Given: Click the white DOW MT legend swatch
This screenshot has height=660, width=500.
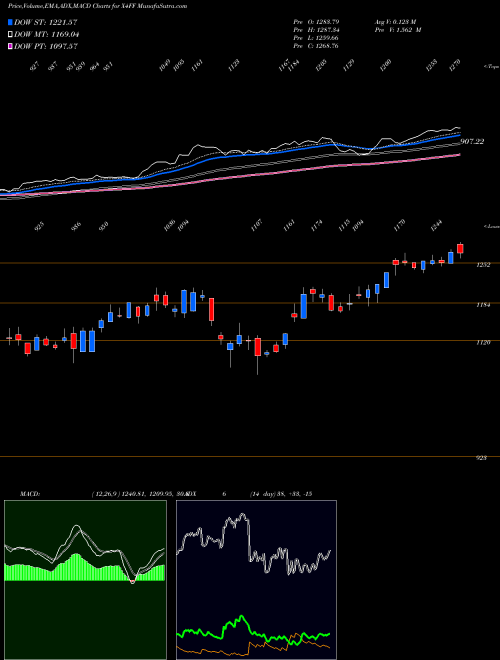Looking at the screenshot, I should click(x=10, y=34).
